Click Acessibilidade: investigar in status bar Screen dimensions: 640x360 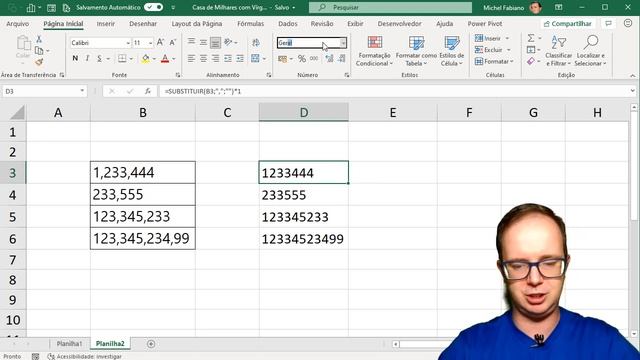pyautogui.click(x=85, y=356)
